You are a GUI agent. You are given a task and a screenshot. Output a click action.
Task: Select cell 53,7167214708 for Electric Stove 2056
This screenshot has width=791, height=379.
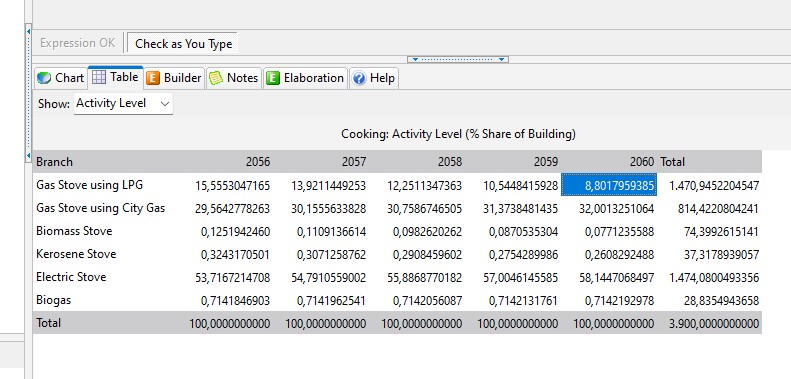click(233, 278)
